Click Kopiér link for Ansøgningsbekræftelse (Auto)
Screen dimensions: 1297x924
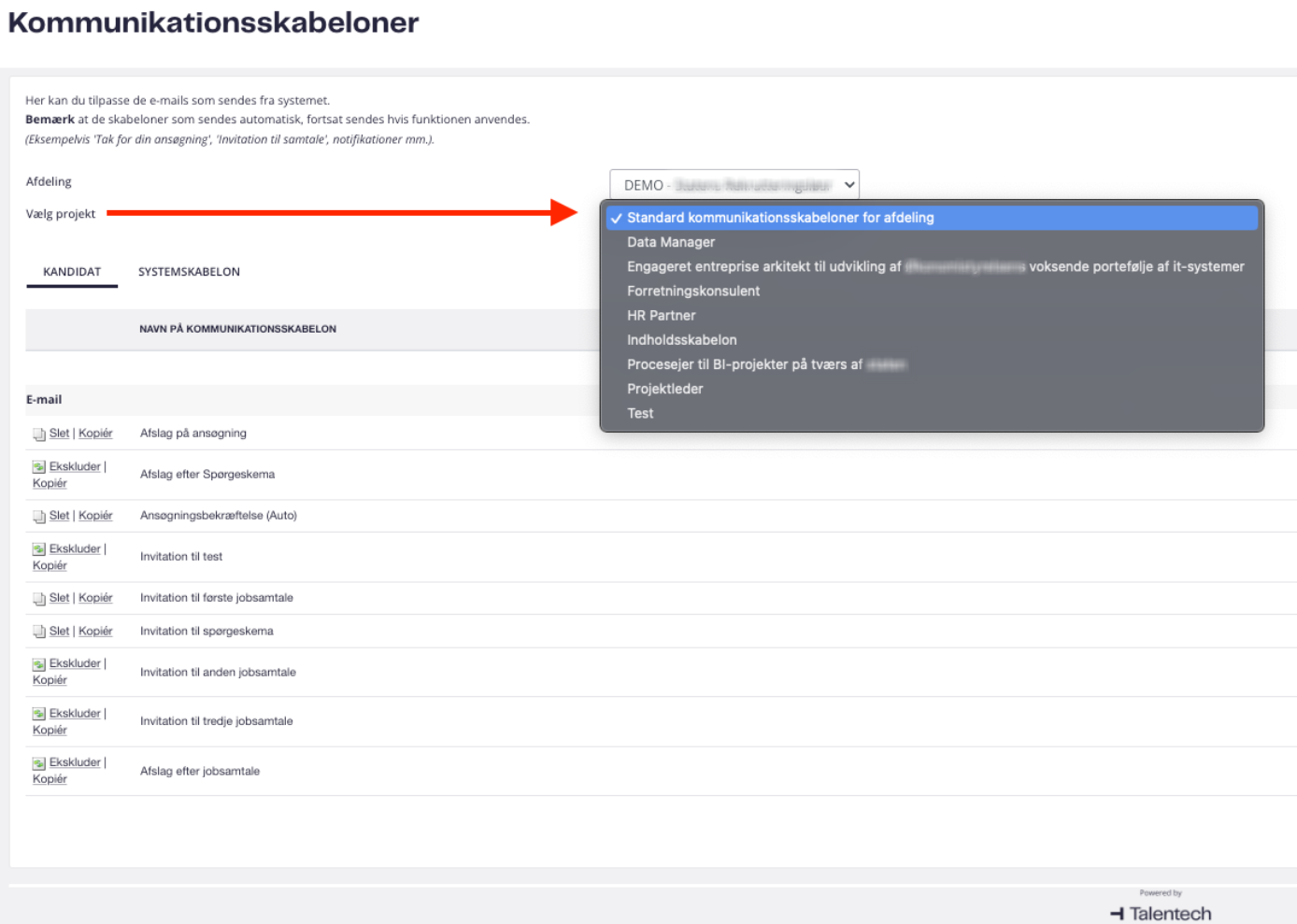[x=95, y=516]
